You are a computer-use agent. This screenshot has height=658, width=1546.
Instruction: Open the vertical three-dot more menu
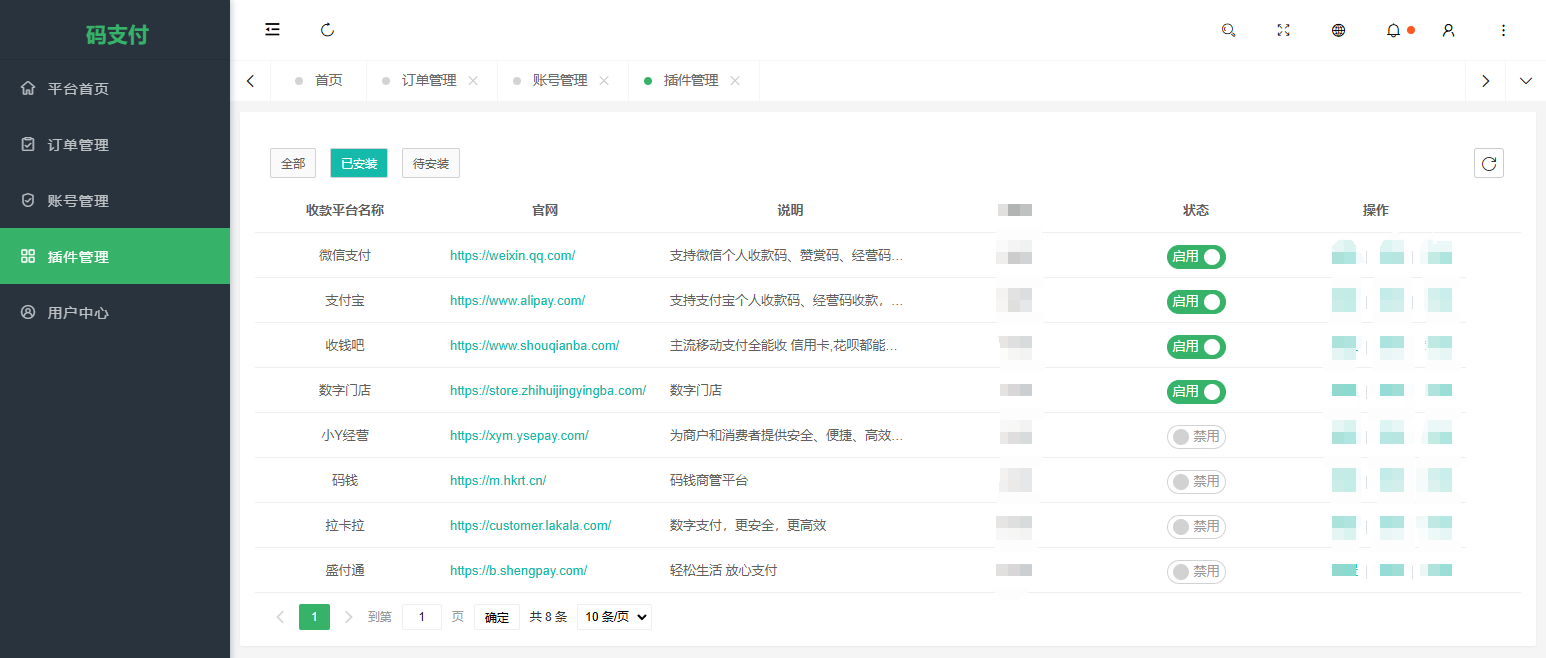pos(1503,30)
